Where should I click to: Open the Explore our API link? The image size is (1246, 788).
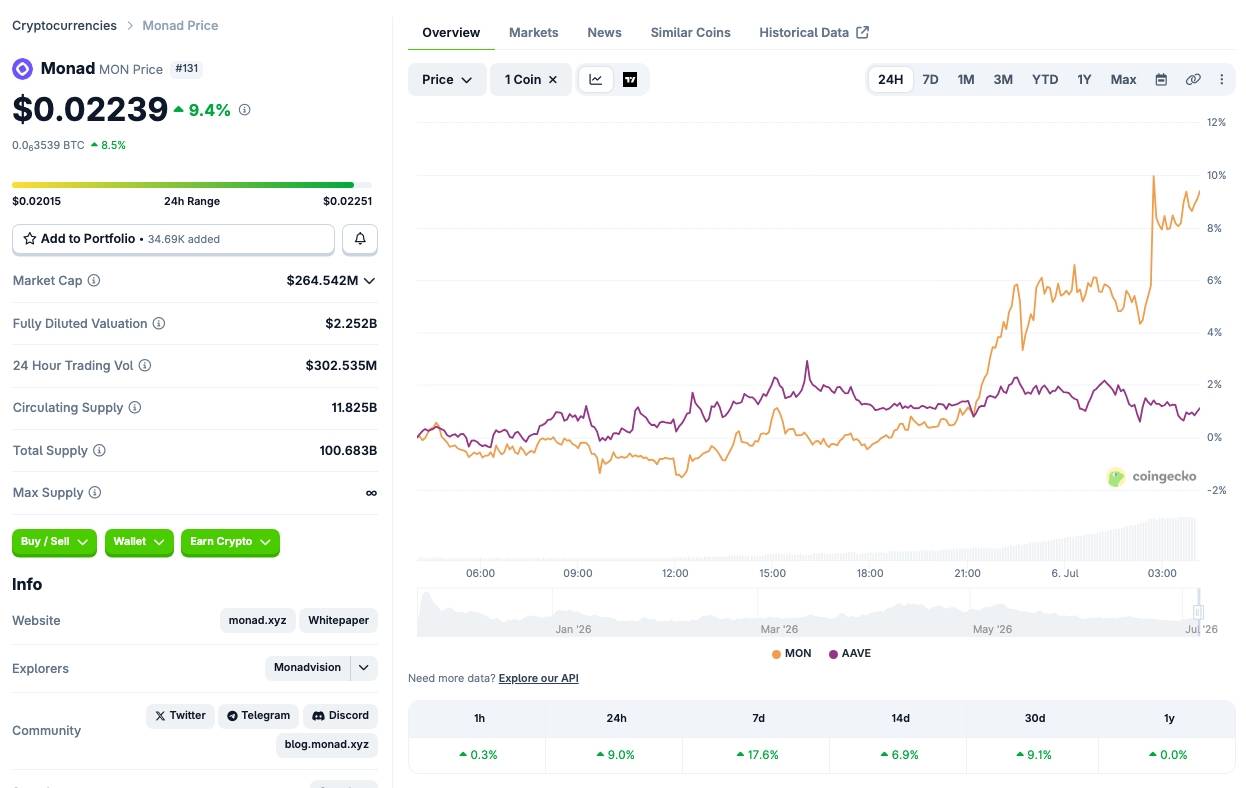[x=538, y=678]
